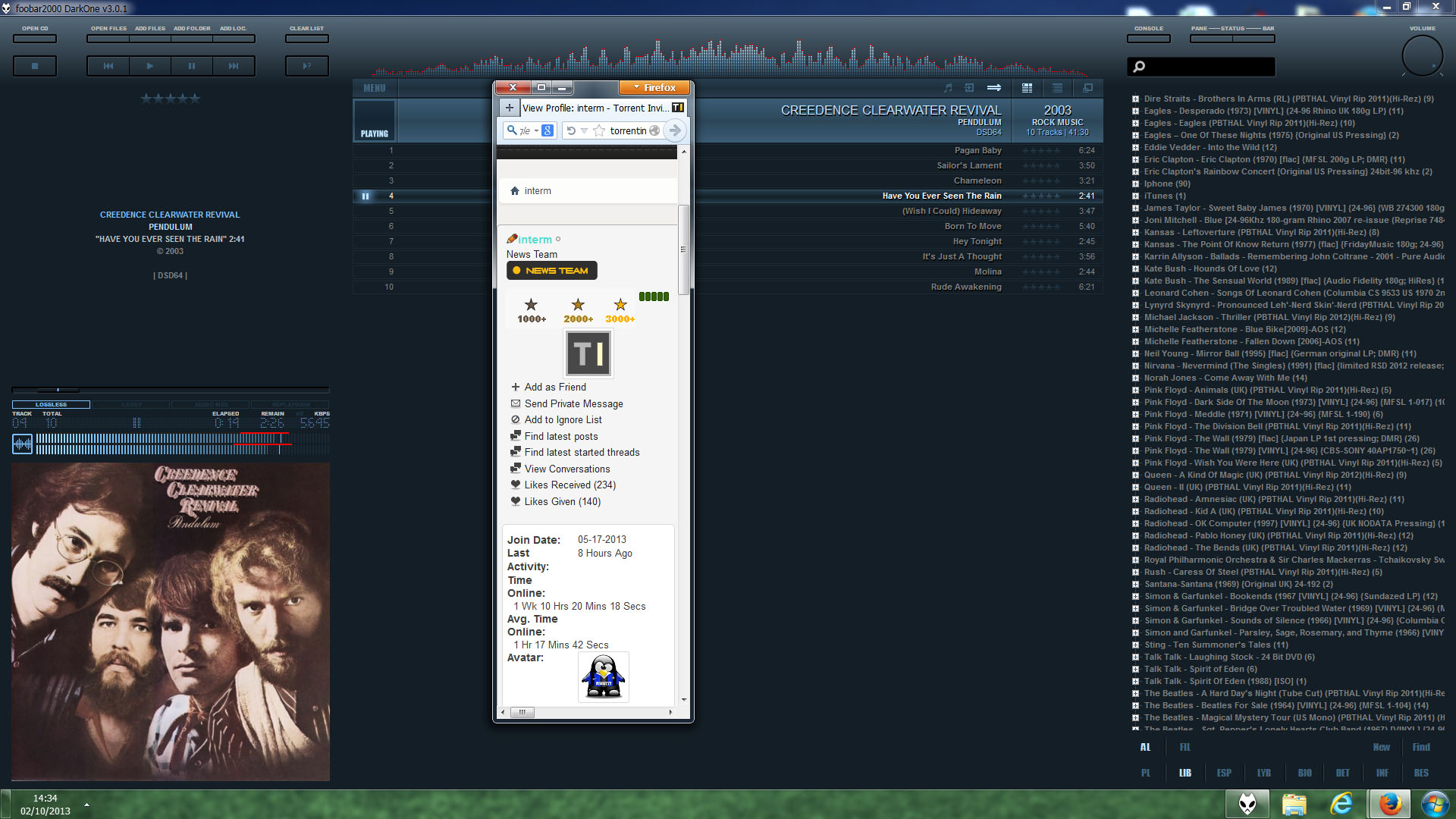
Task: Expand the iTunes library node
Action: [x=1135, y=196]
